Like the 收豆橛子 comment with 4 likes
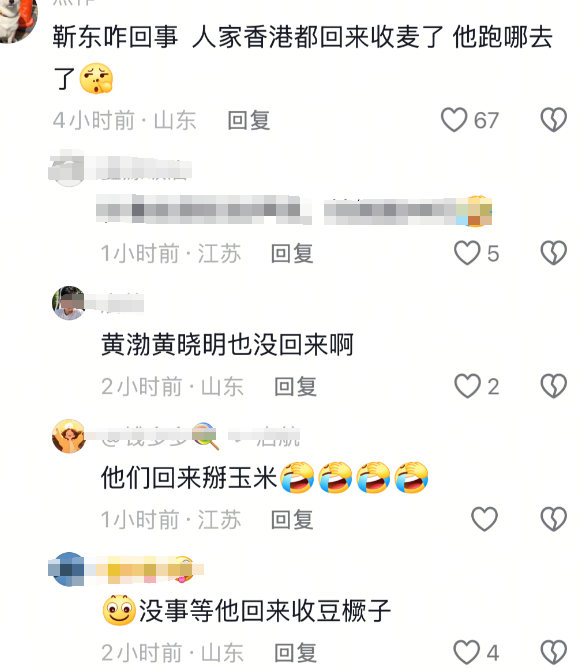 pyautogui.click(x=467, y=652)
